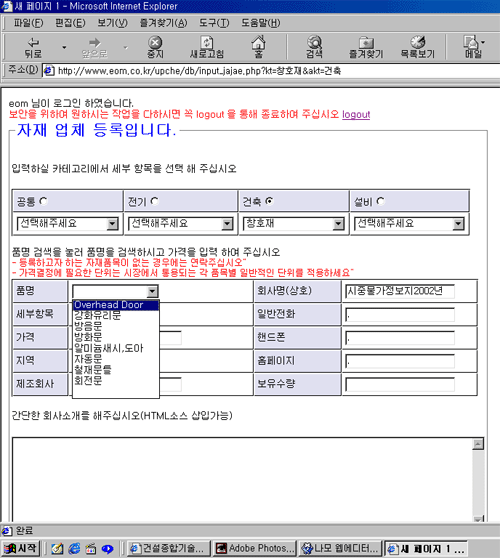Click the logout link
The image size is (500, 558).
356,115
